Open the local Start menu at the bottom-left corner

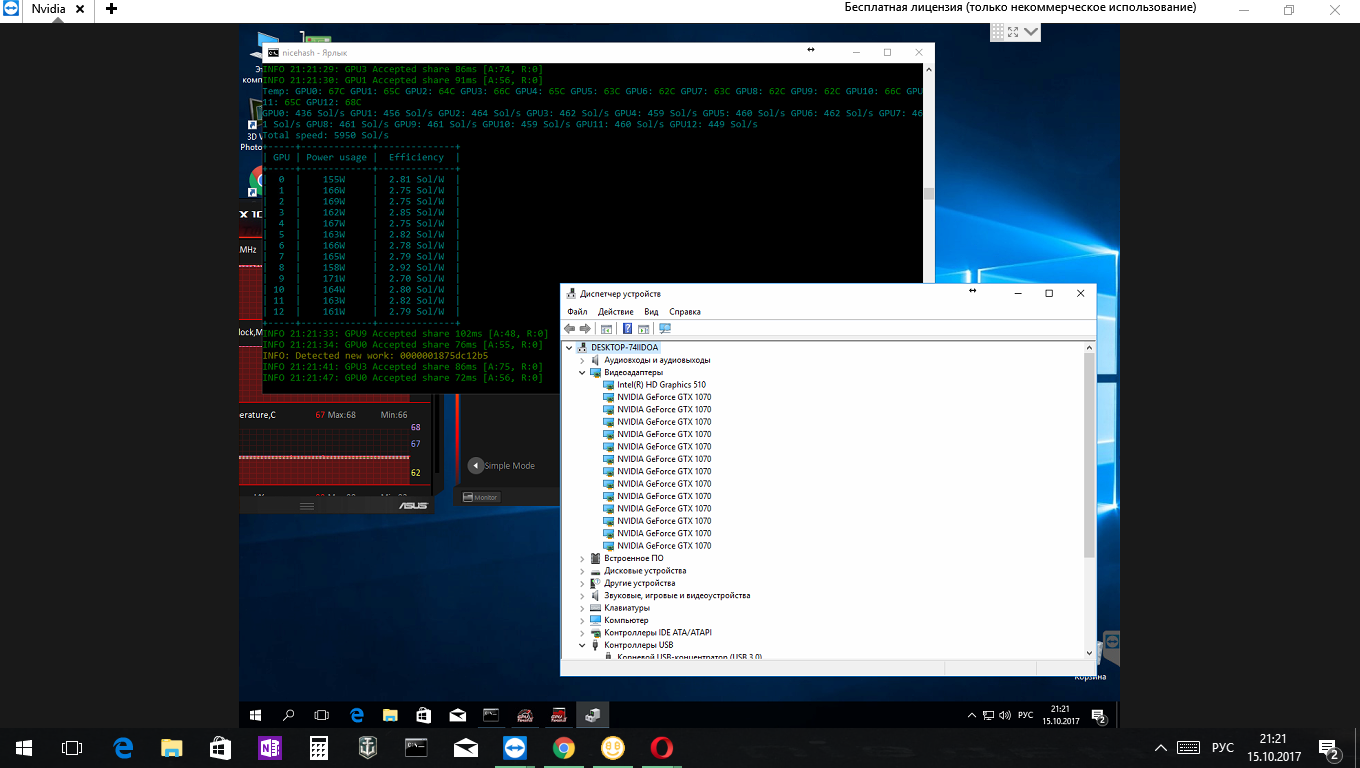pos(24,747)
